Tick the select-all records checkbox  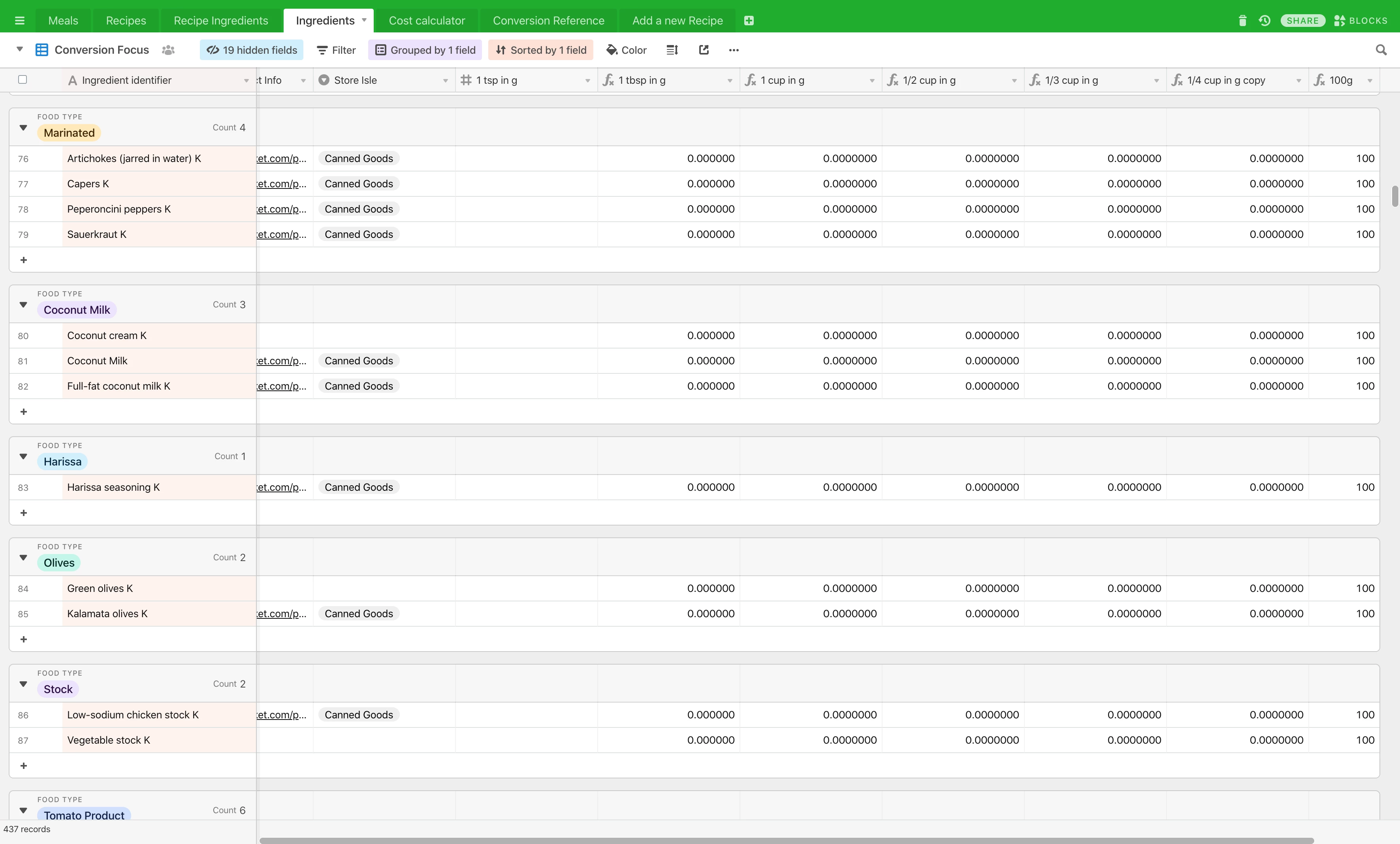click(23, 79)
